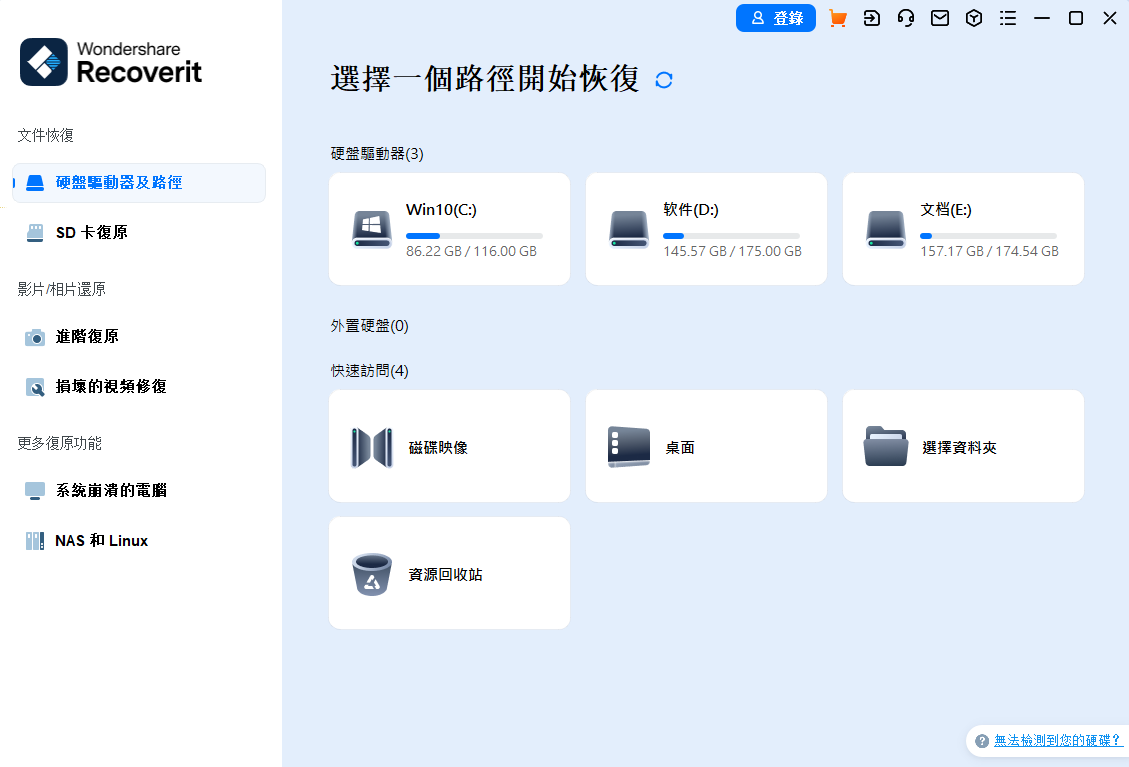Viewport: 1129px width, 767px height.
Task: Select the 桌面 desktop recovery option
Action: pyautogui.click(x=706, y=446)
